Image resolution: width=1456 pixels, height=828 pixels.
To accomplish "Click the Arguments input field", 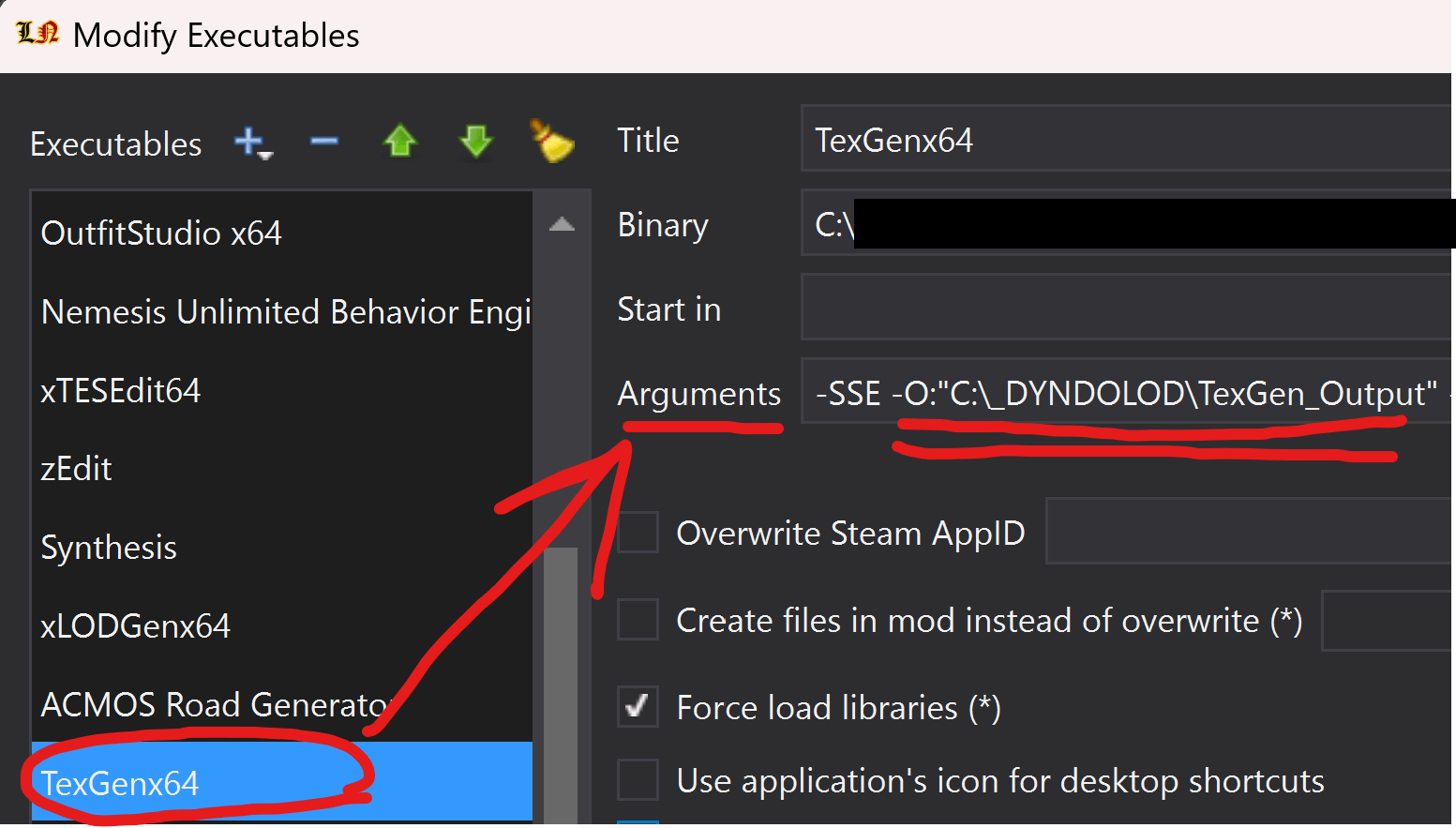I will [1125, 392].
